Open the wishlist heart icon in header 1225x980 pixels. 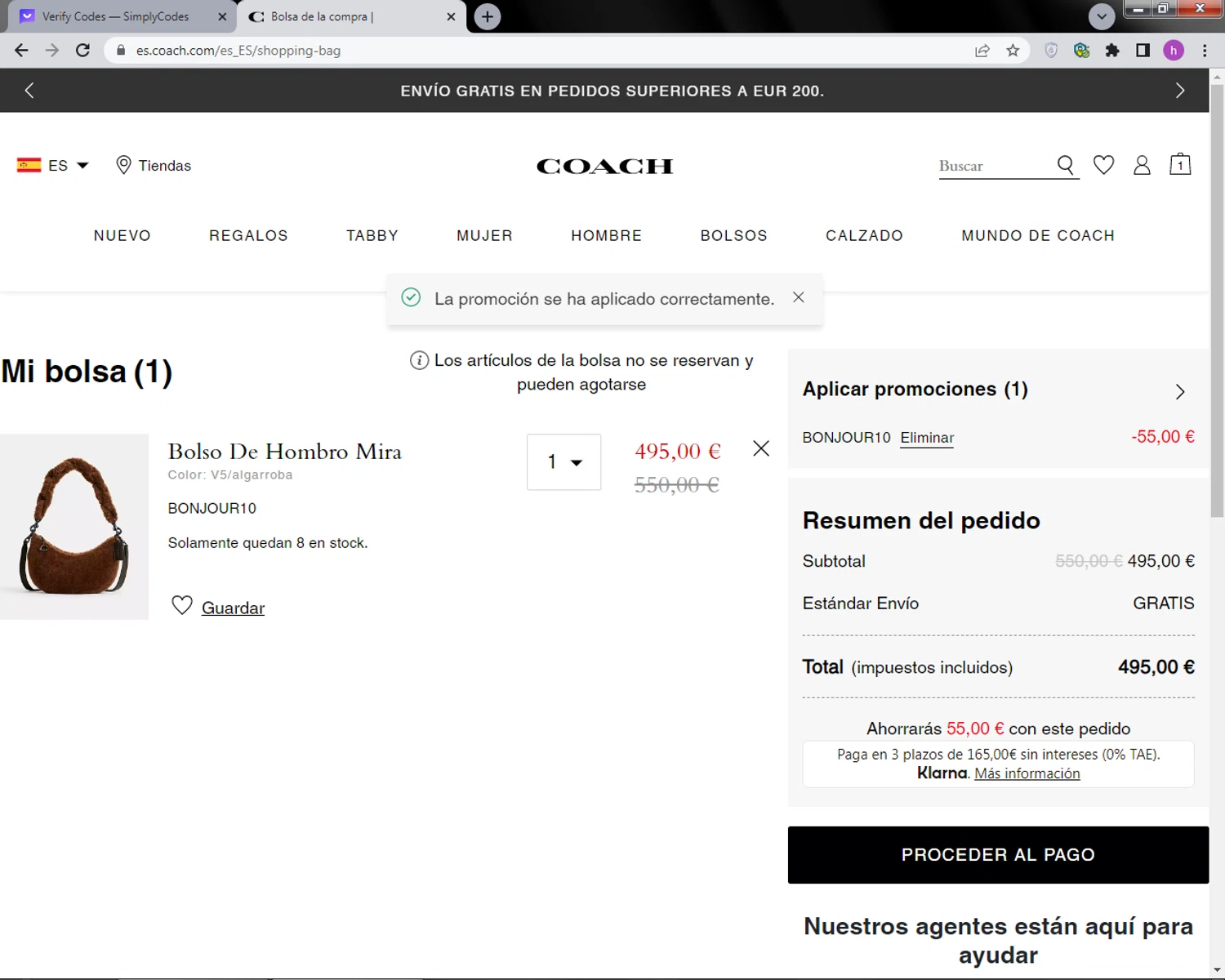click(x=1104, y=165)
